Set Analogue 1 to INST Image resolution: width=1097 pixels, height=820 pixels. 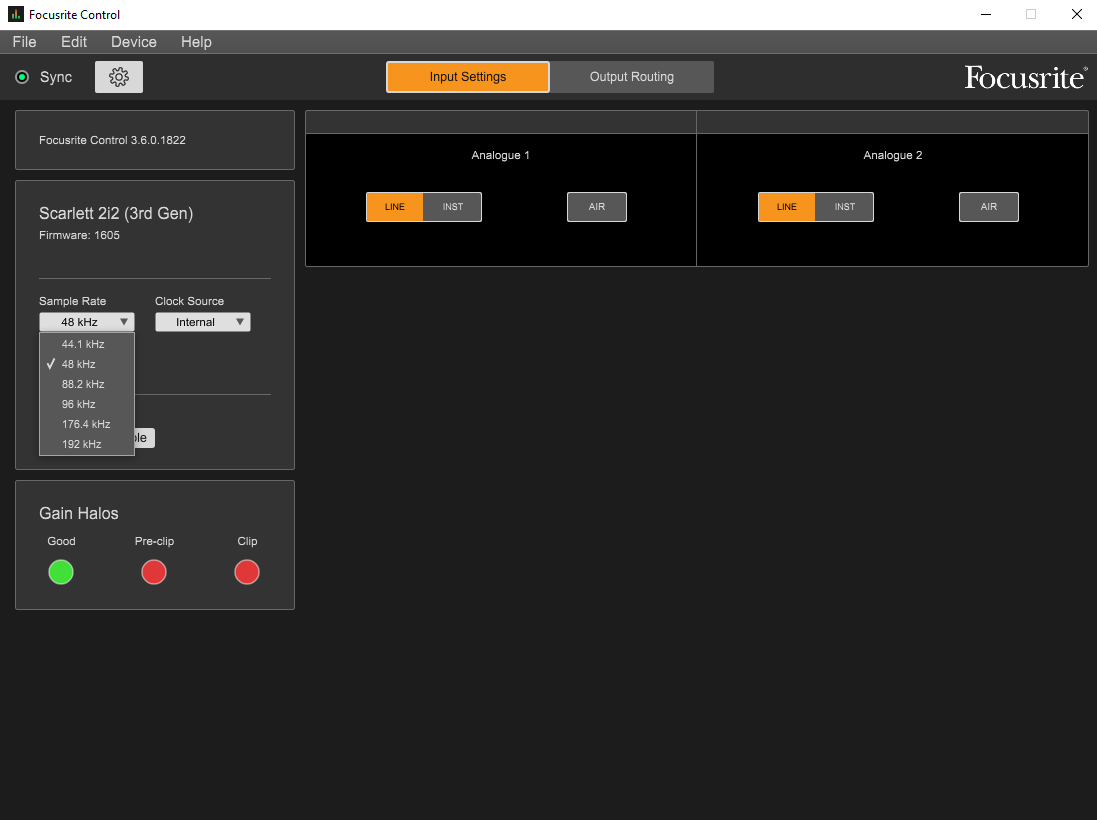(453, 207)
